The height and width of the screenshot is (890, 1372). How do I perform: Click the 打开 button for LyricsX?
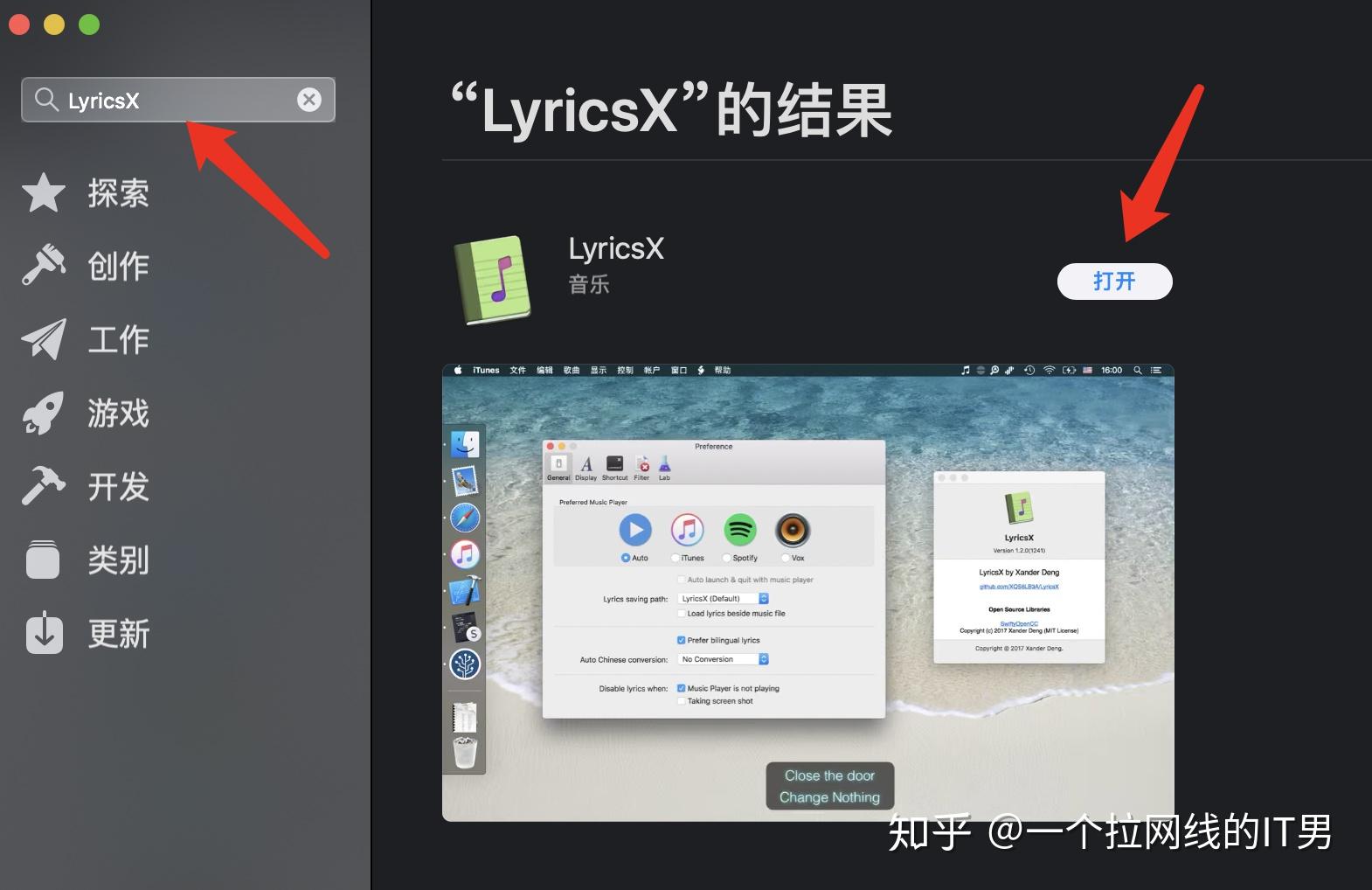pos(1114,282)
